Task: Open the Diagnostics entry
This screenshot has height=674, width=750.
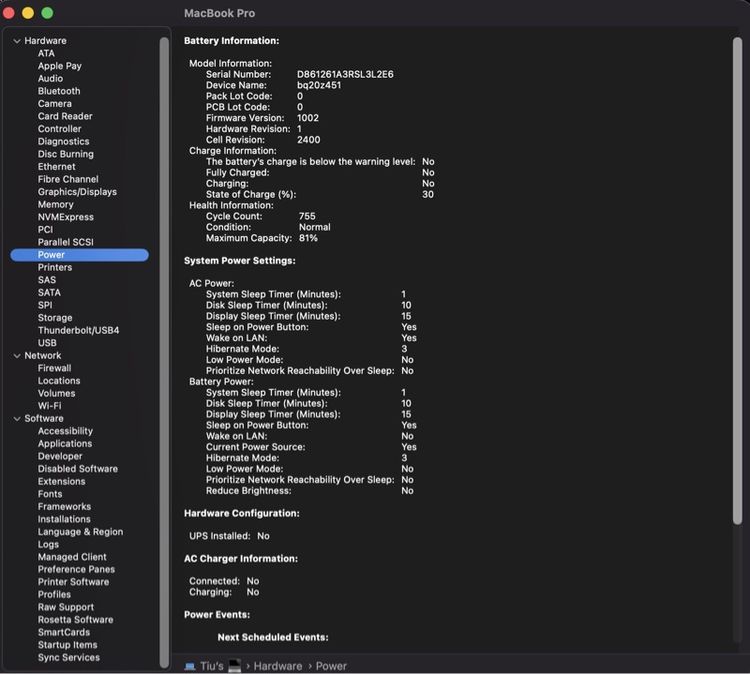Action: pyautogui.click(x=63, y=142)
